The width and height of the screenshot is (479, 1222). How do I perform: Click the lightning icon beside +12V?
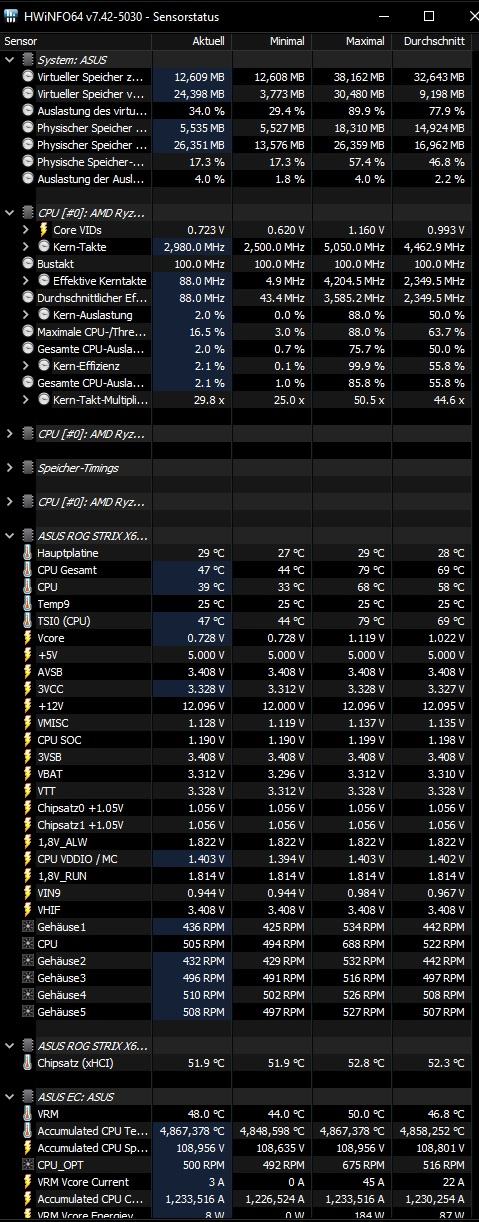(27, 706)
